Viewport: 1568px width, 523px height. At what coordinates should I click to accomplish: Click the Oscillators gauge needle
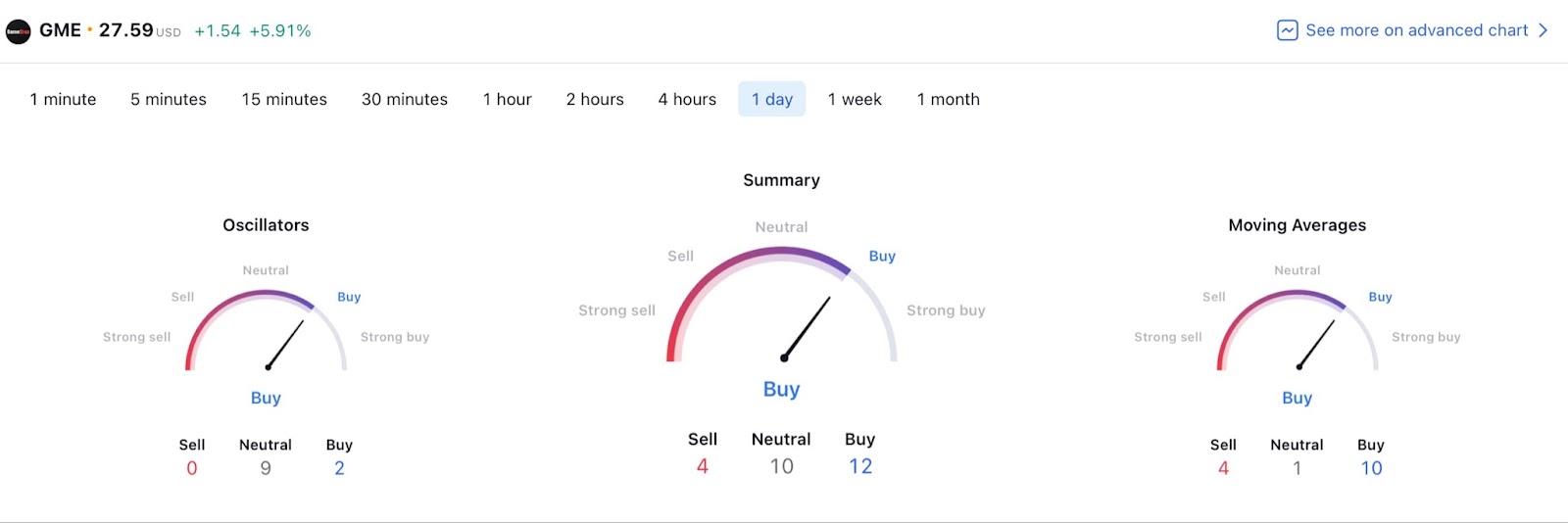[x=285, y=345]
